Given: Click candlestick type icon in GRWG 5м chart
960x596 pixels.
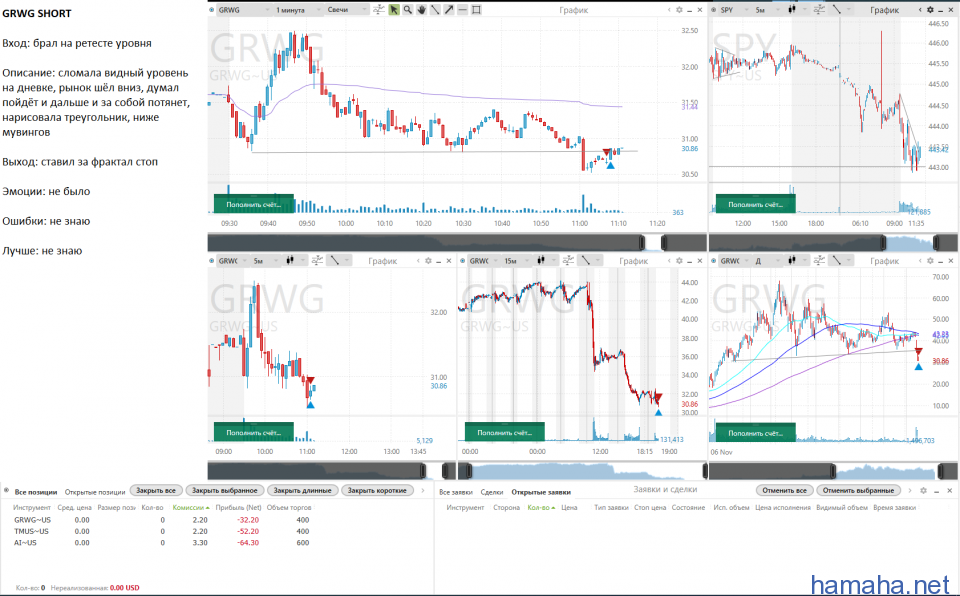Looking at the screenshot, I should point(291,261).
